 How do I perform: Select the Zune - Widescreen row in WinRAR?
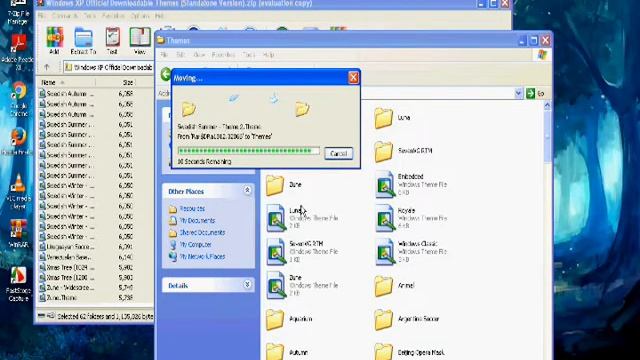[87, 288]
